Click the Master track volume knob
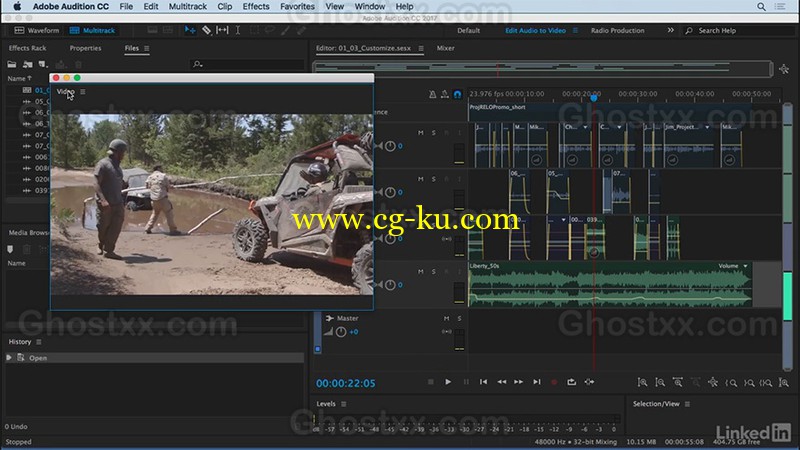Image resolution: width=800 pixels, height=450 pixels. 341,332
